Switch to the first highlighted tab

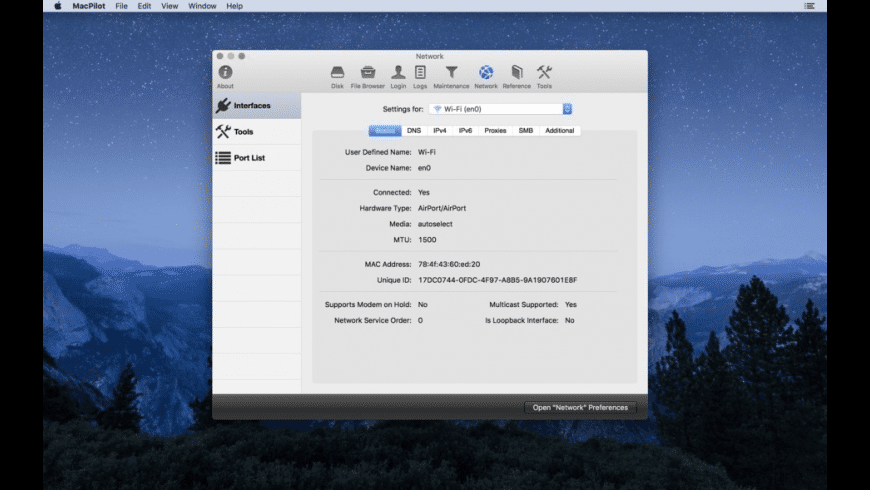385,130
